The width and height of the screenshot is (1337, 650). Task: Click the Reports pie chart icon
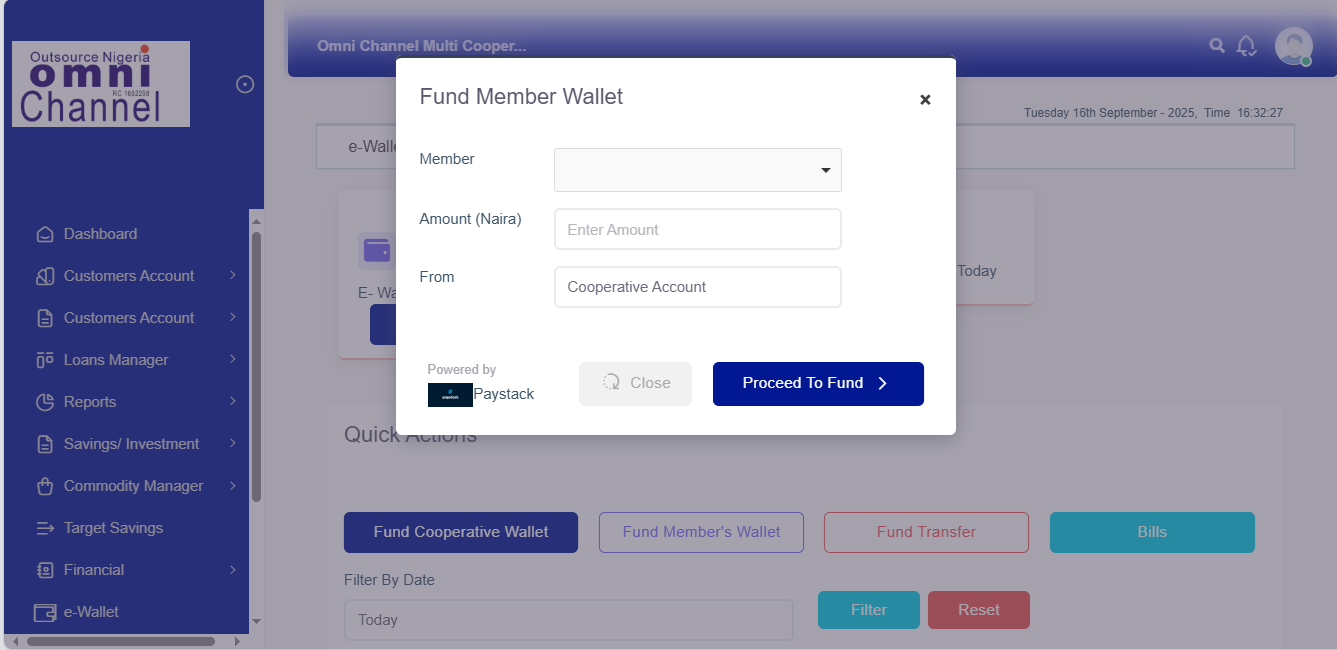coord(45,402)
